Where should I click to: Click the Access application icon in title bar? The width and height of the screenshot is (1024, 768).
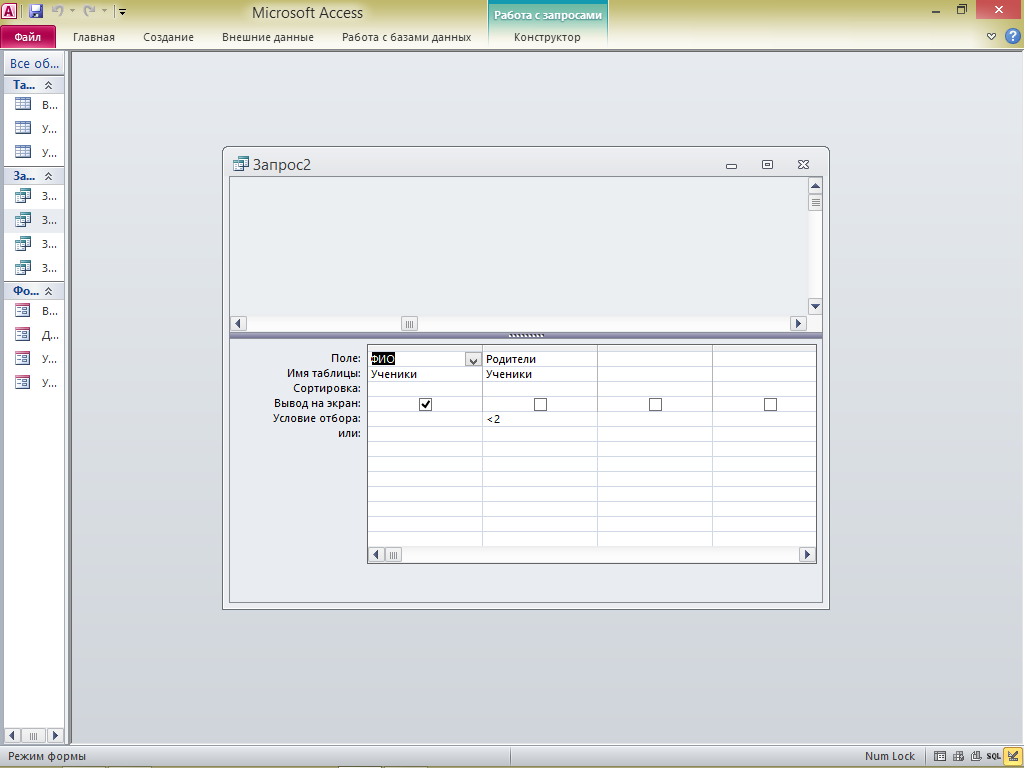[10, 11]
